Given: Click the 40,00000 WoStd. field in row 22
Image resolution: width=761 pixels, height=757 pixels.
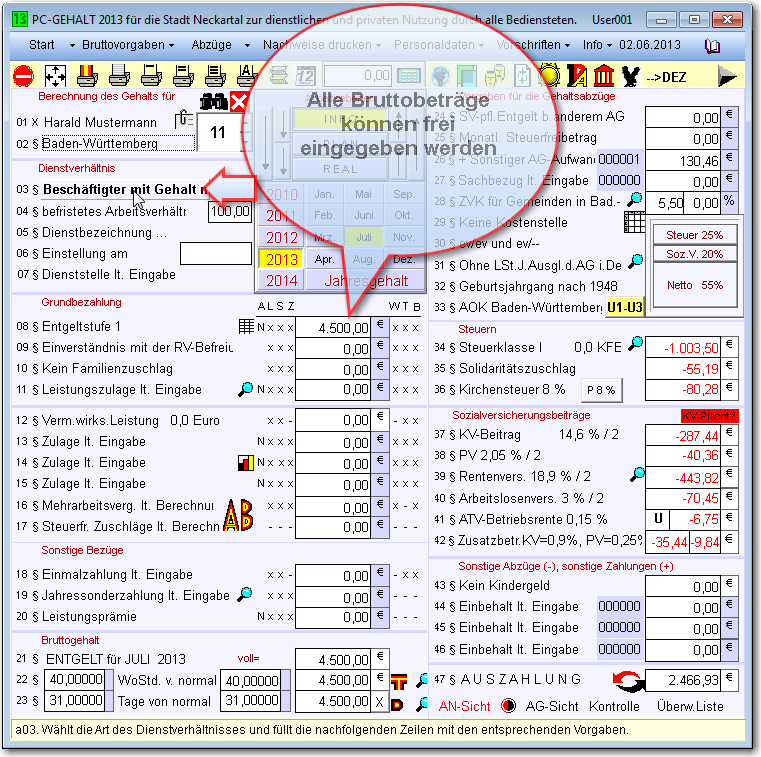Looking at the screenshot, I should point(75,680).
